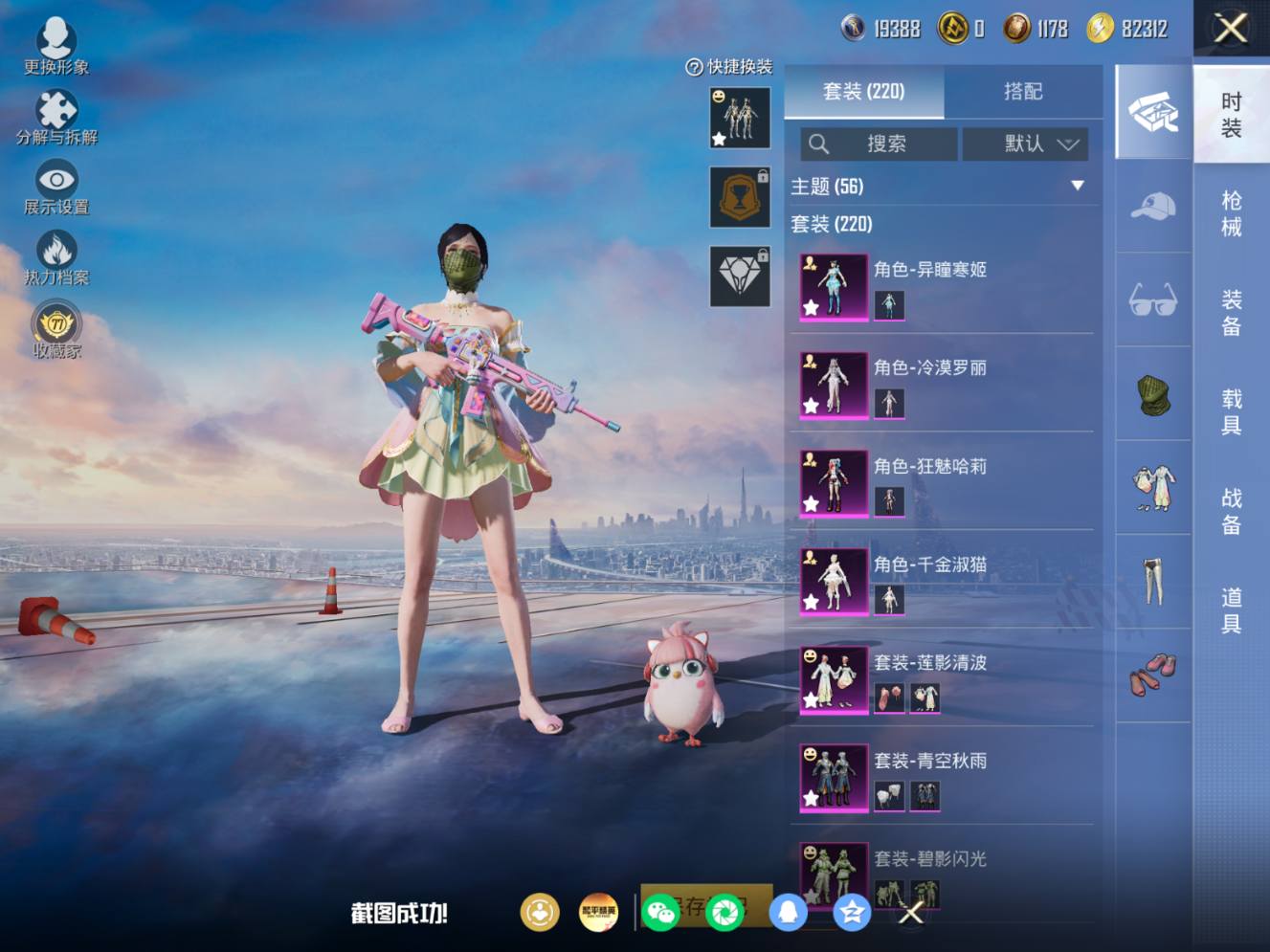Select the dress clothing category icon
The width and height of the screenshot is (1270, 952).
click(x=1153, y=487)
